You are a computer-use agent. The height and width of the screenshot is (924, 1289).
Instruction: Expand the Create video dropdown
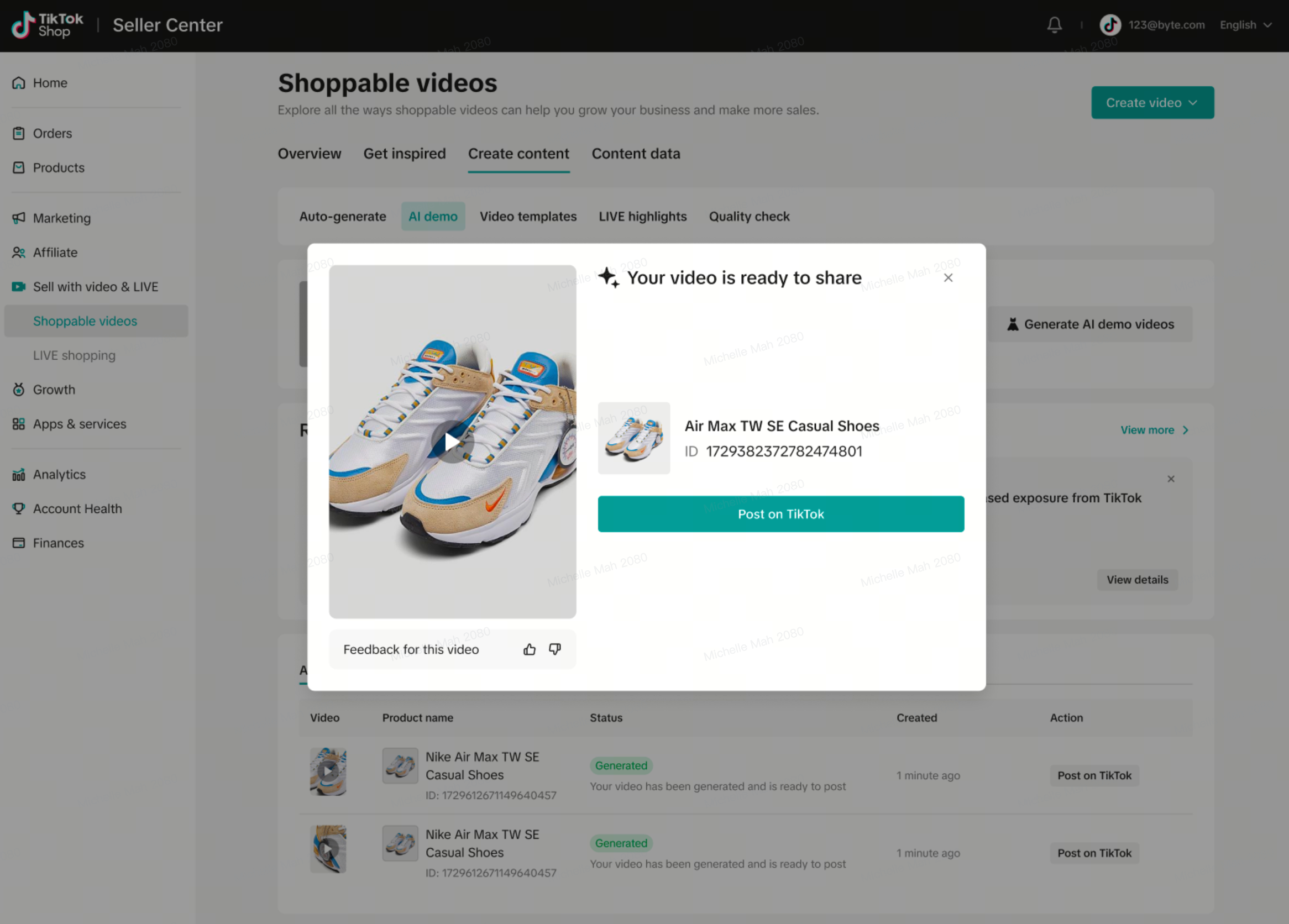tap(1152, 103)
